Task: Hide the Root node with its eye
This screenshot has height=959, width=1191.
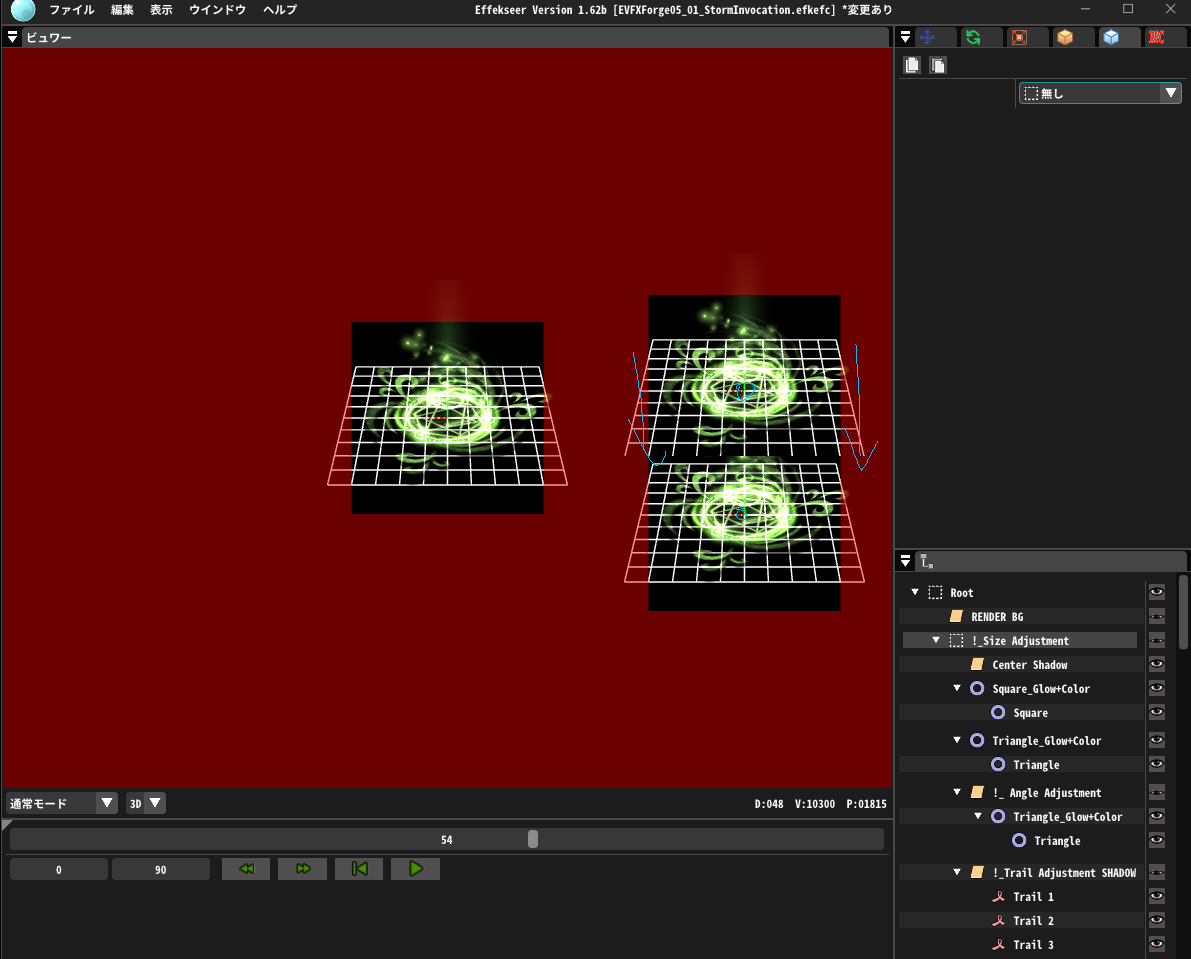Action: coord(1157,592)
